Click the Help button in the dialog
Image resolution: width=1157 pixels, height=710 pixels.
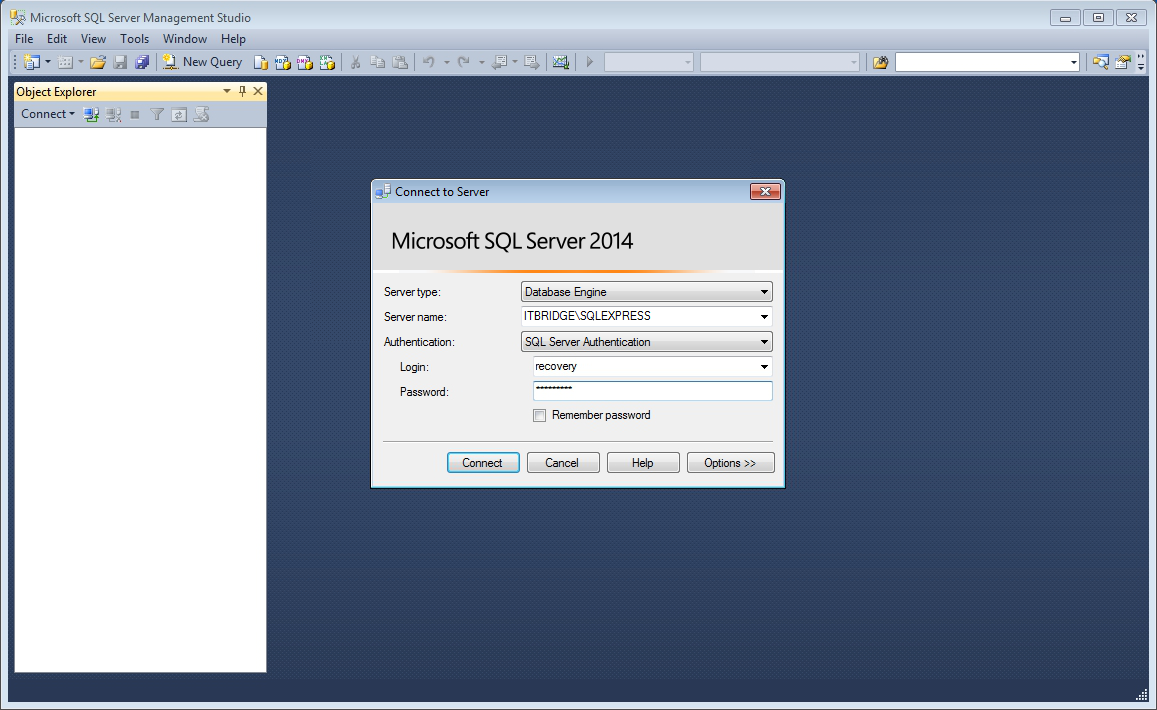(x=643, y=463)
